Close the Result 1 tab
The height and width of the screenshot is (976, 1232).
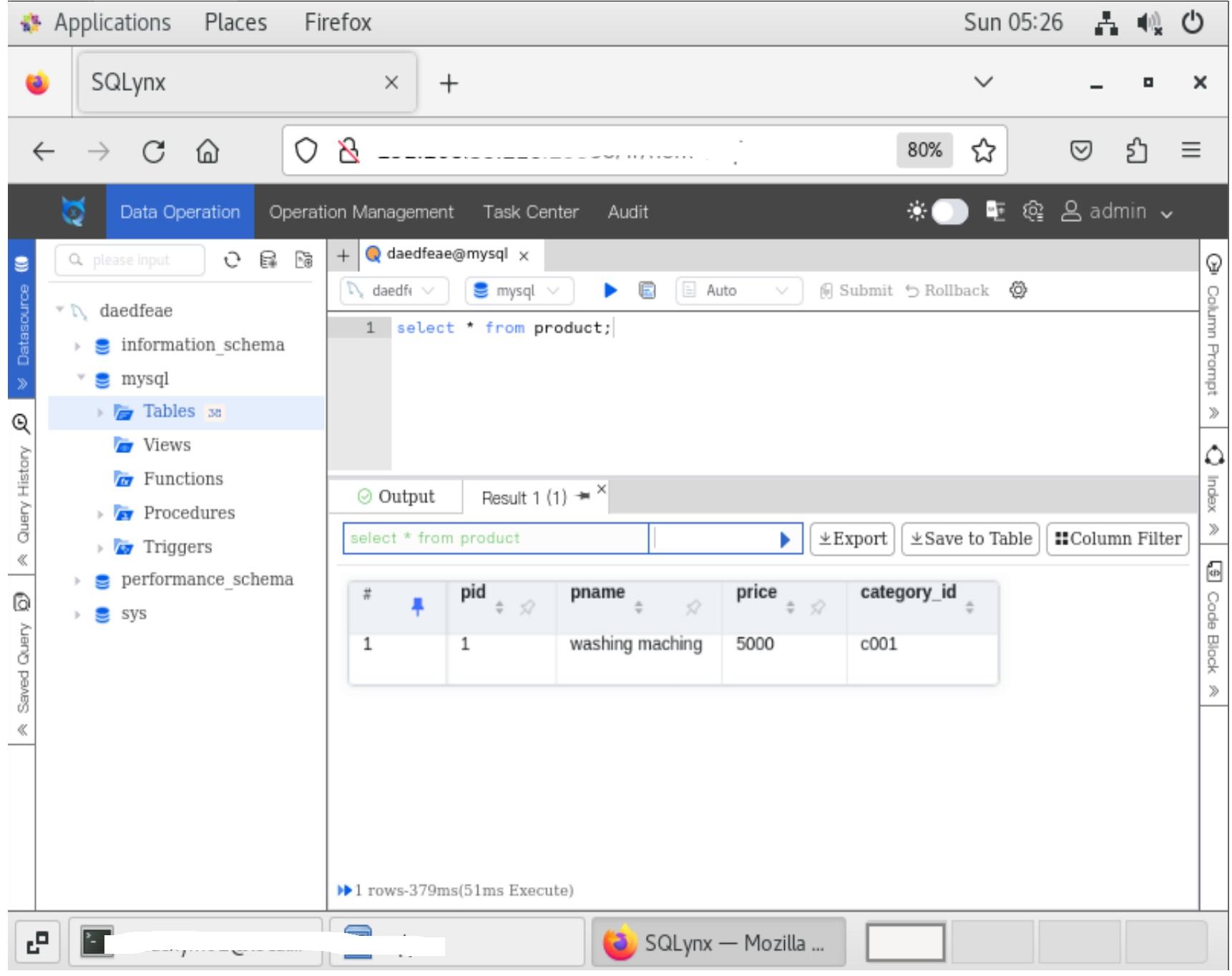[601, 489]
